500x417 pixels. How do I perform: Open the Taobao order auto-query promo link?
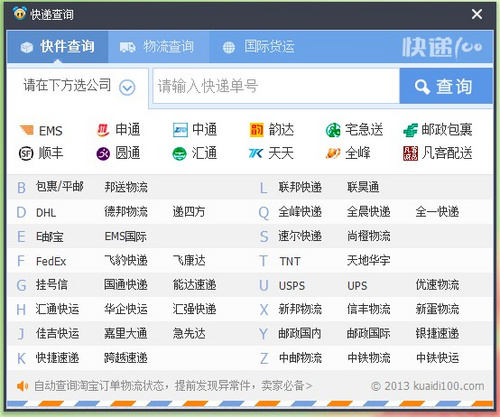click(173, 386)
